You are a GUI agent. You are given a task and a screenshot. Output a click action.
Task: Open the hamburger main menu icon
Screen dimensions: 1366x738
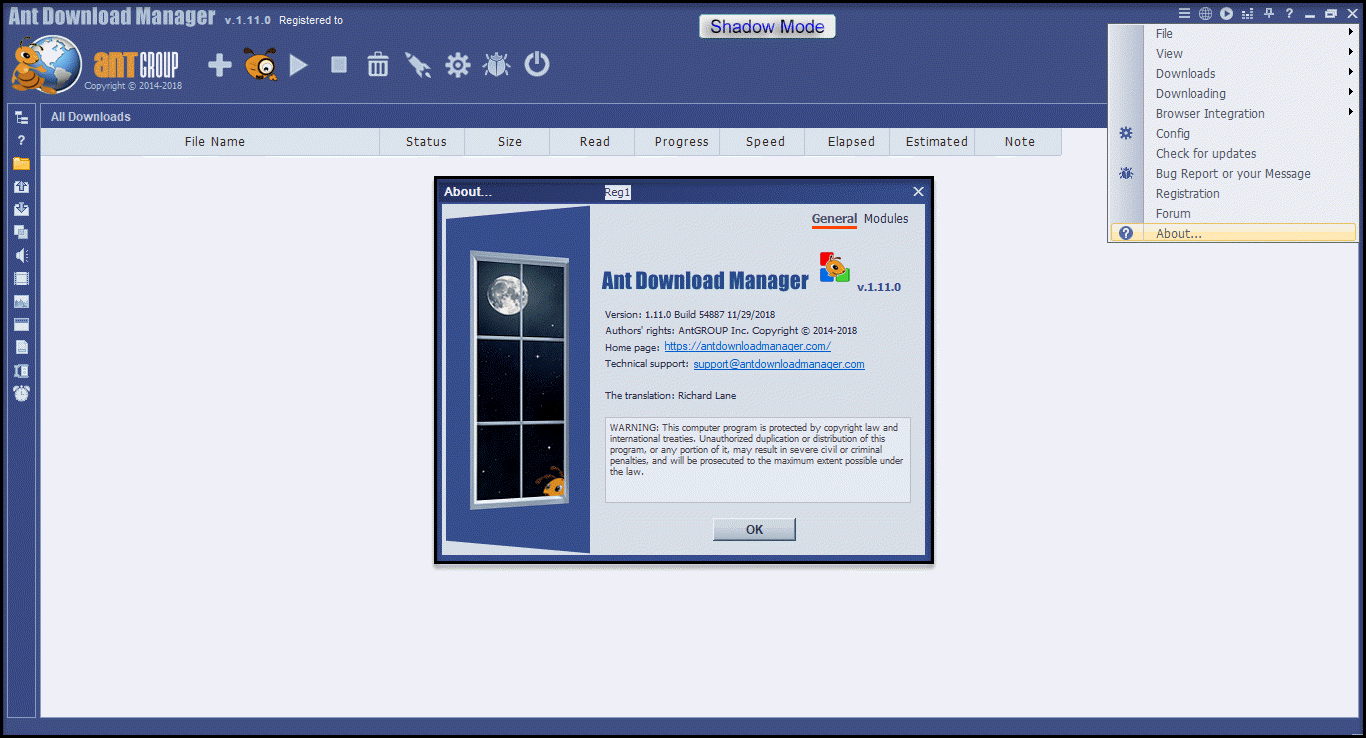pos(1185,14)
